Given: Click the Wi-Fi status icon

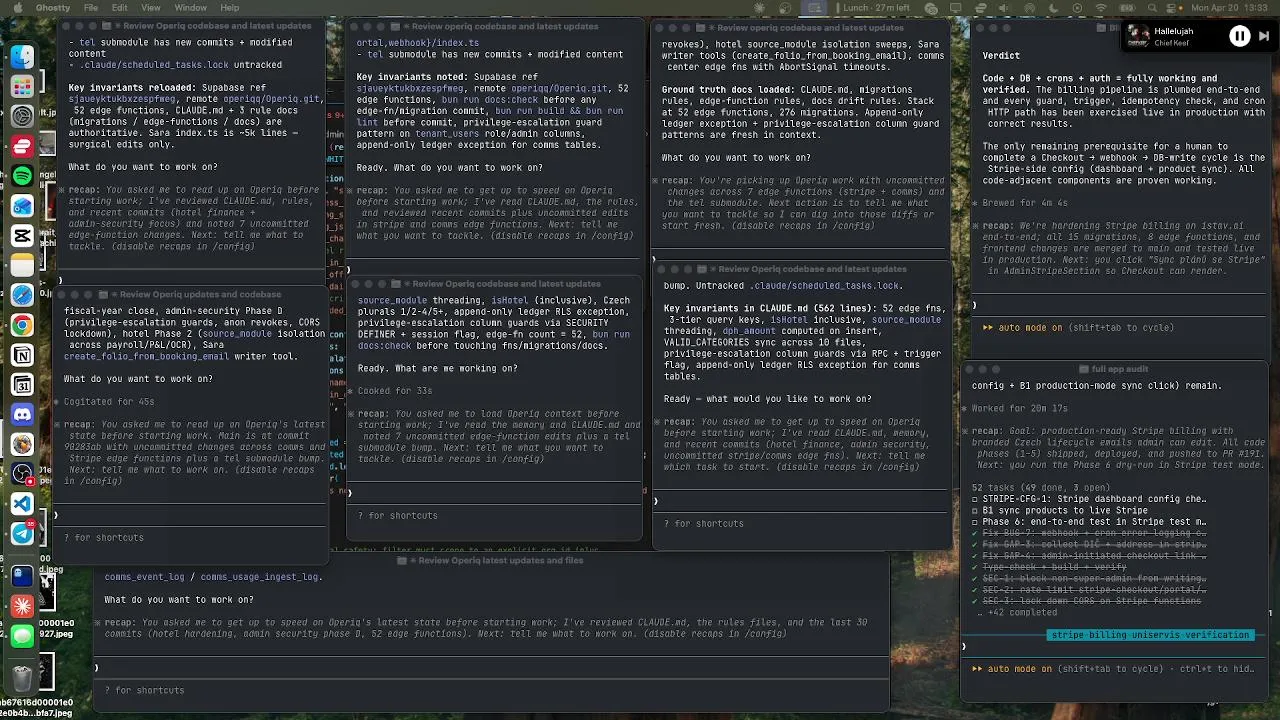Looking at the screenshot, I should 1101,8.
